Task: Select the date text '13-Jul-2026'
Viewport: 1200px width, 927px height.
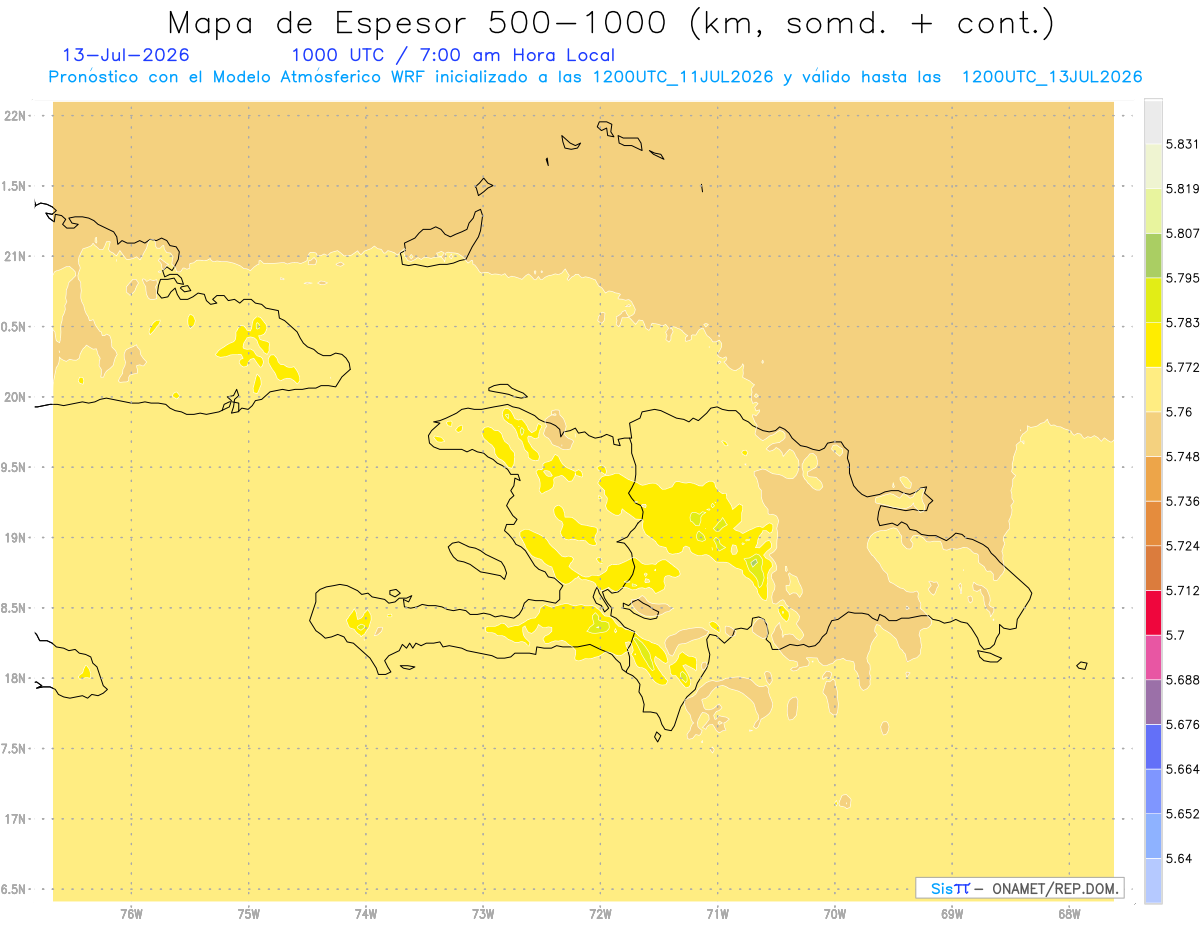Action: click(126, 55)
